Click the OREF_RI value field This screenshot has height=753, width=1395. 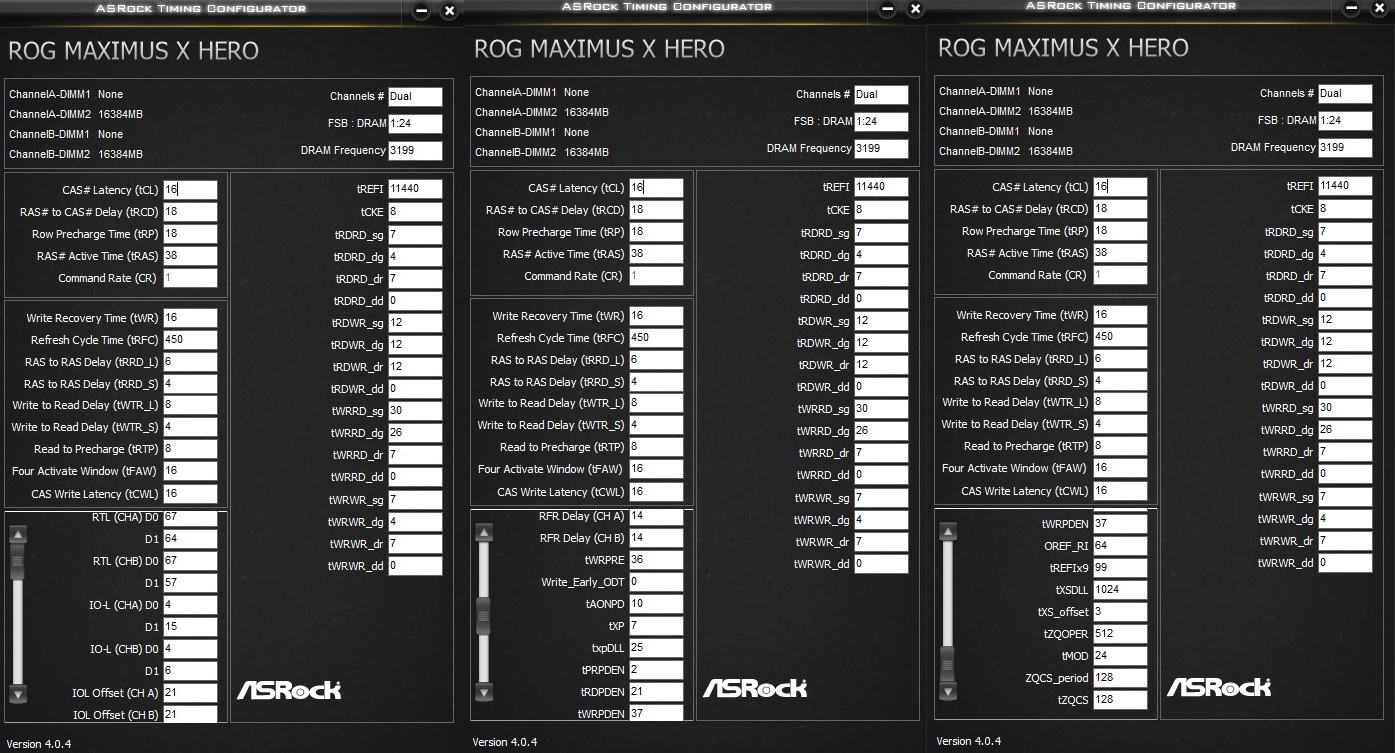coord(1120,546)
